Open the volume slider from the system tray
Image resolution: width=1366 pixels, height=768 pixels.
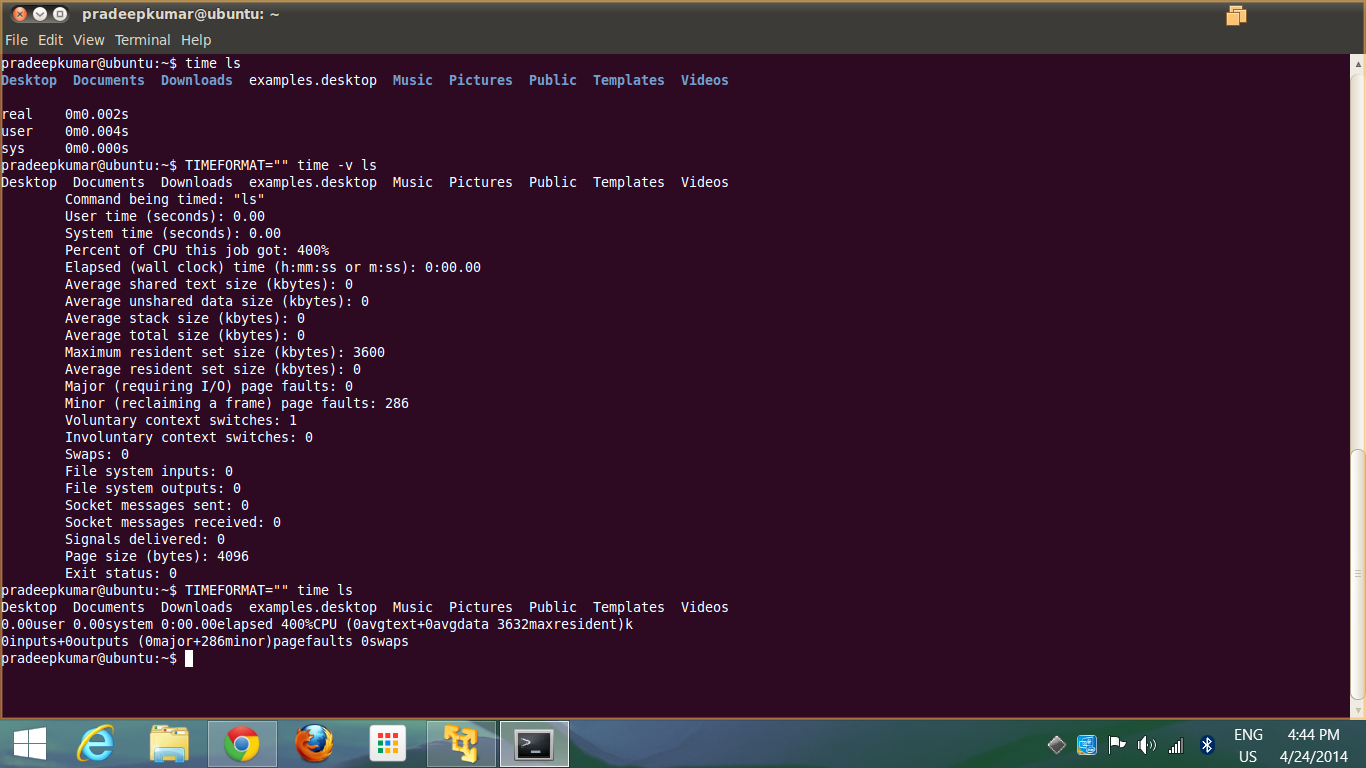pyautogui.click(x=1146, y=744)
